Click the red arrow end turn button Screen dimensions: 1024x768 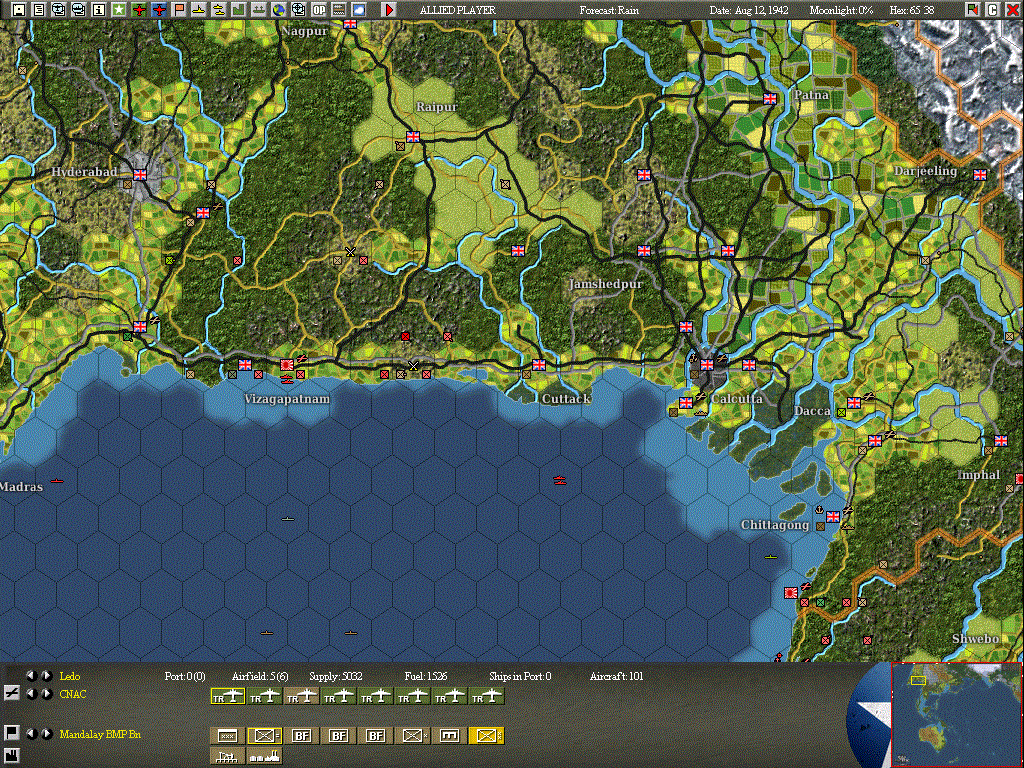(389, 10)
